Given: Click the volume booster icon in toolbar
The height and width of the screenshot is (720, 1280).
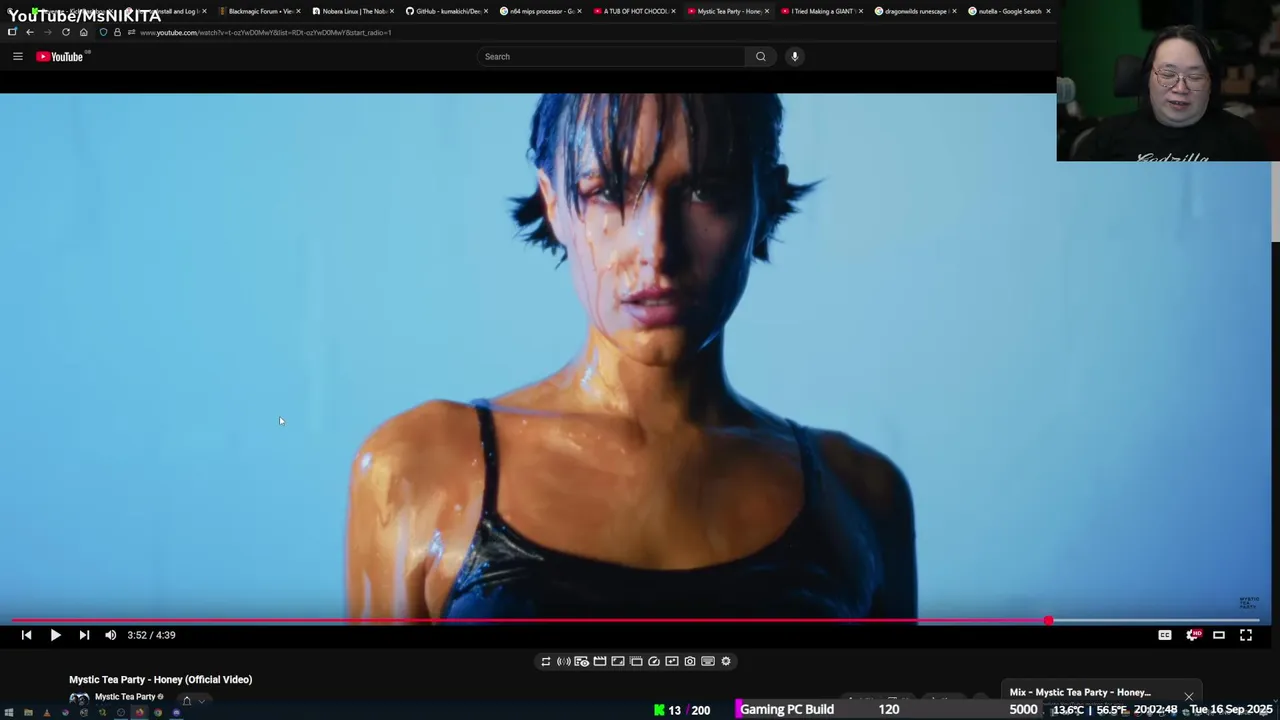Looking at the screenshot, I should [564, 661].
